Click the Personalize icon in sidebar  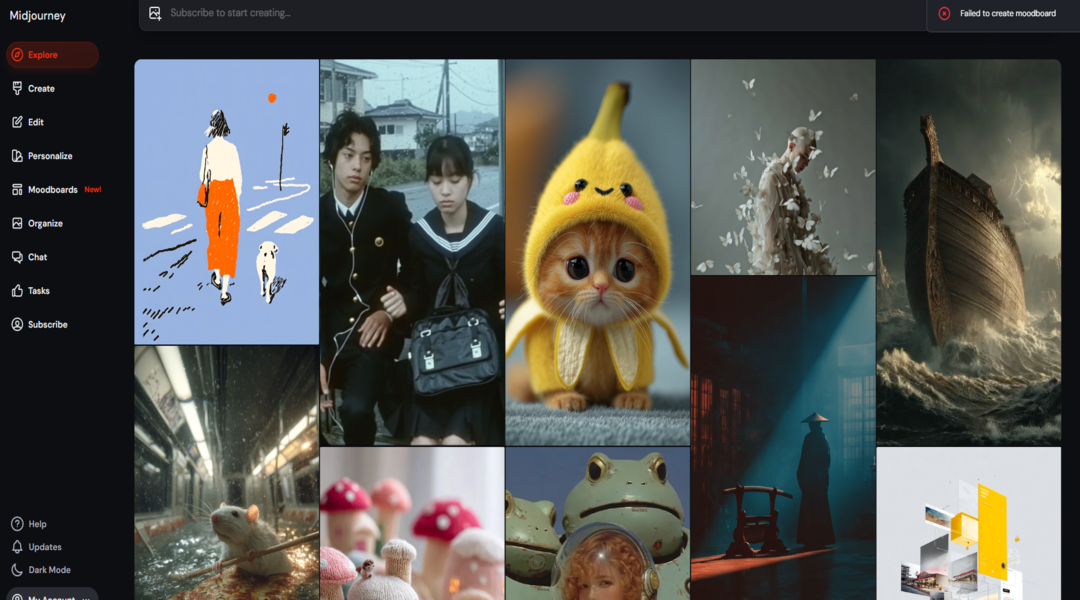(17, 156)
